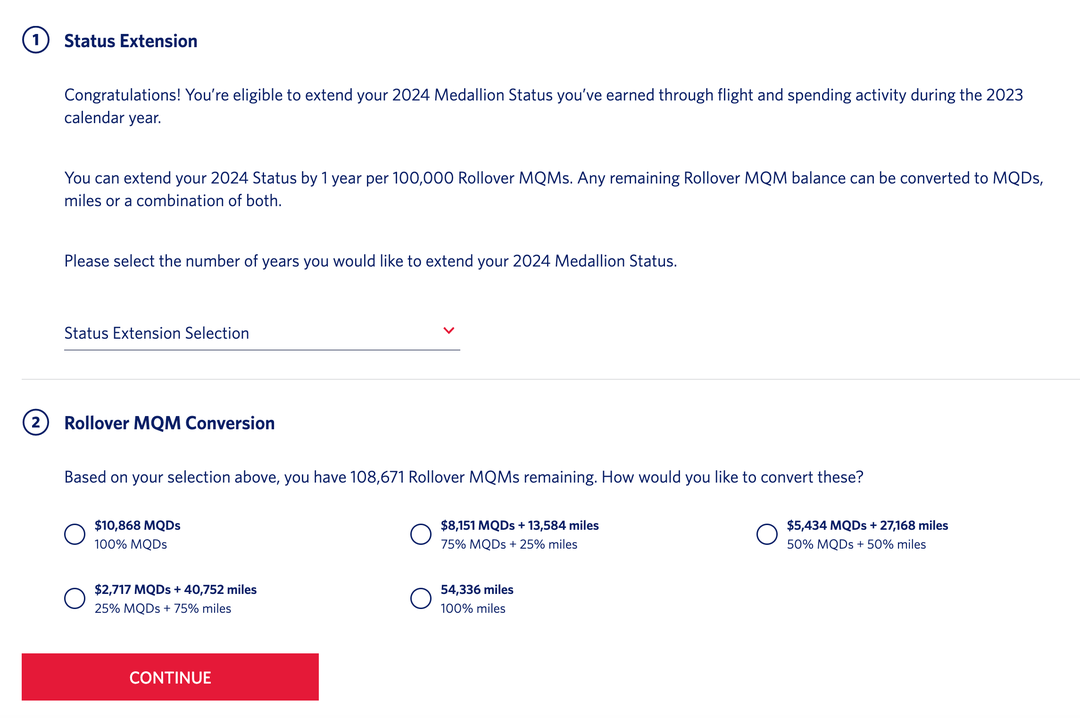Click the step 1 numbered circle icon
This screenshot has width=1080, height=718.
point(35,41)
